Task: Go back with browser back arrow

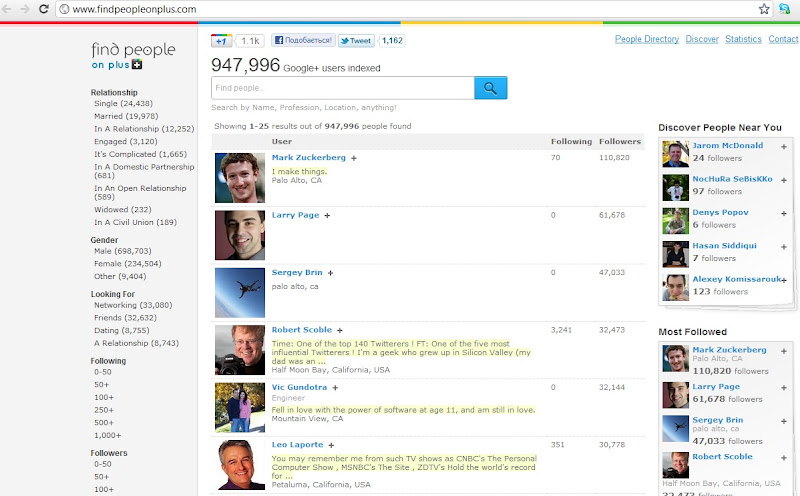Action: (x=7, y=9)
